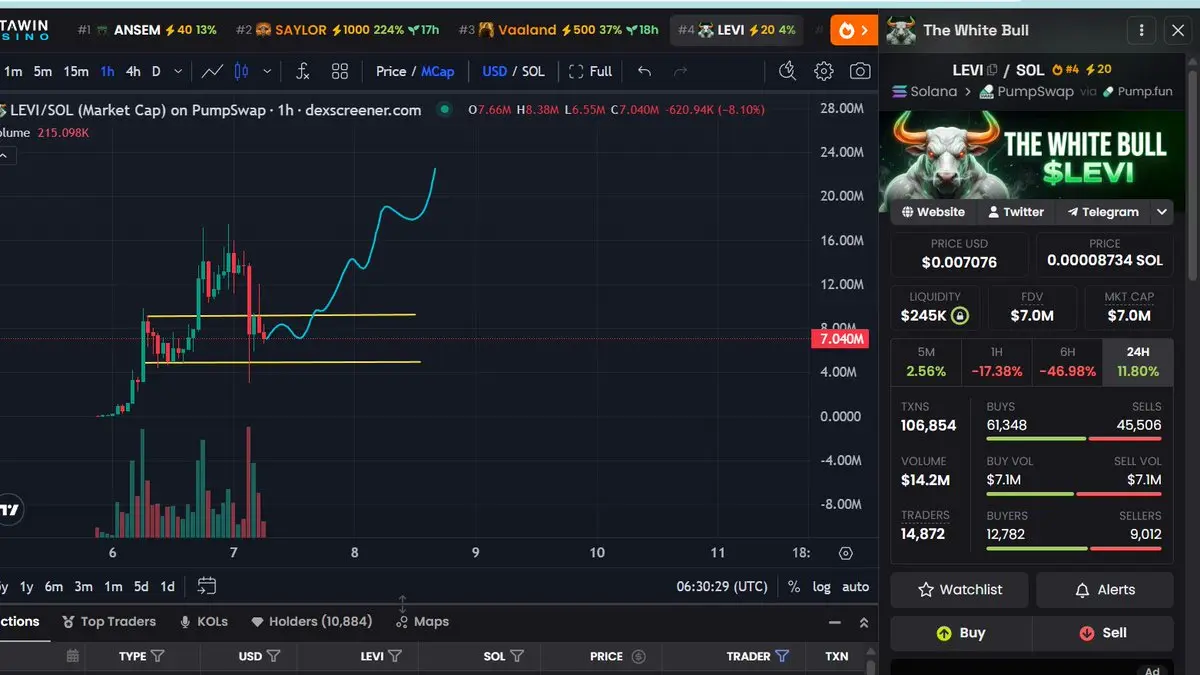Open trending token #4 LEVI

tap(737, 30)
